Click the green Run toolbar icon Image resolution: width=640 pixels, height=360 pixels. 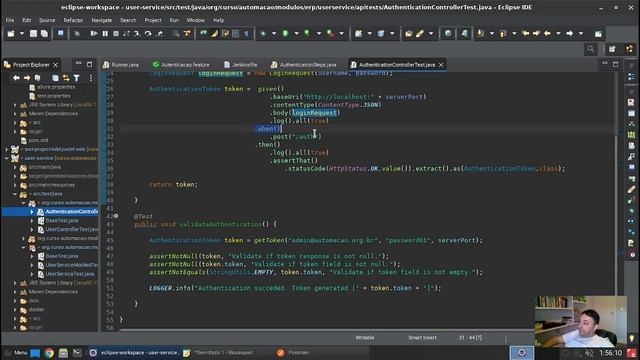(x=285, y=33)
